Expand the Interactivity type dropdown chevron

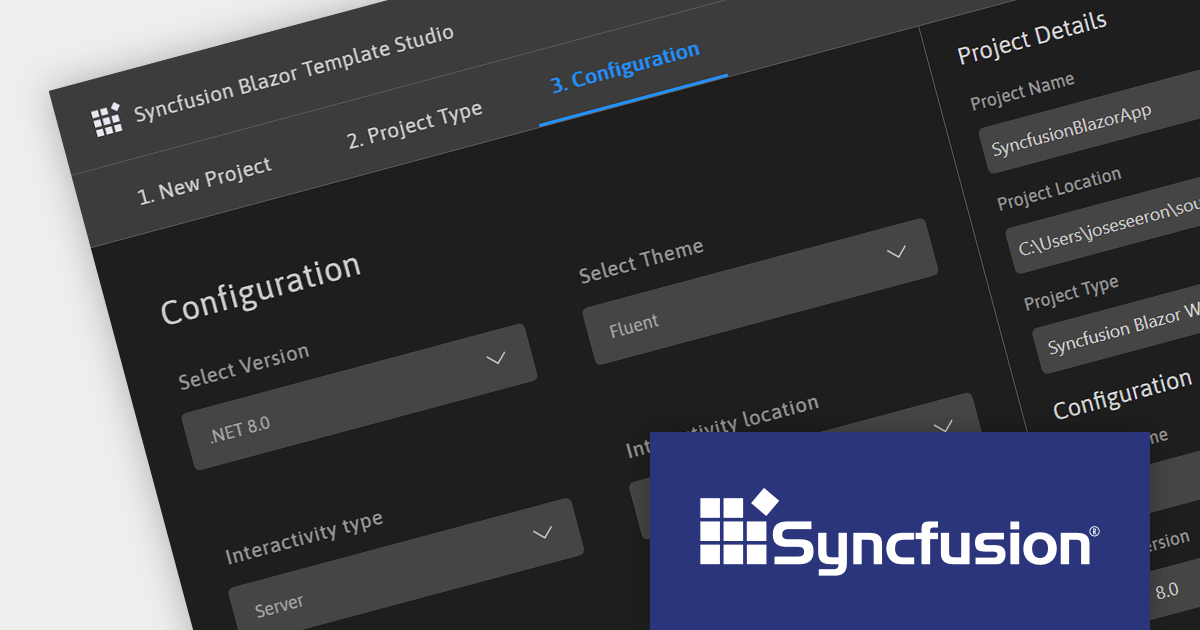[x=542, y=532]
